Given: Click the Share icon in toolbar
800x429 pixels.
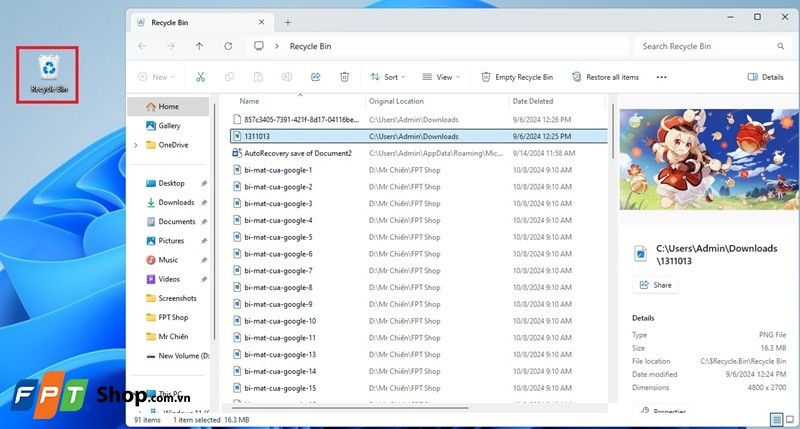Looking at the screenshot, I should pyautogui.click(x=316, y=77).
